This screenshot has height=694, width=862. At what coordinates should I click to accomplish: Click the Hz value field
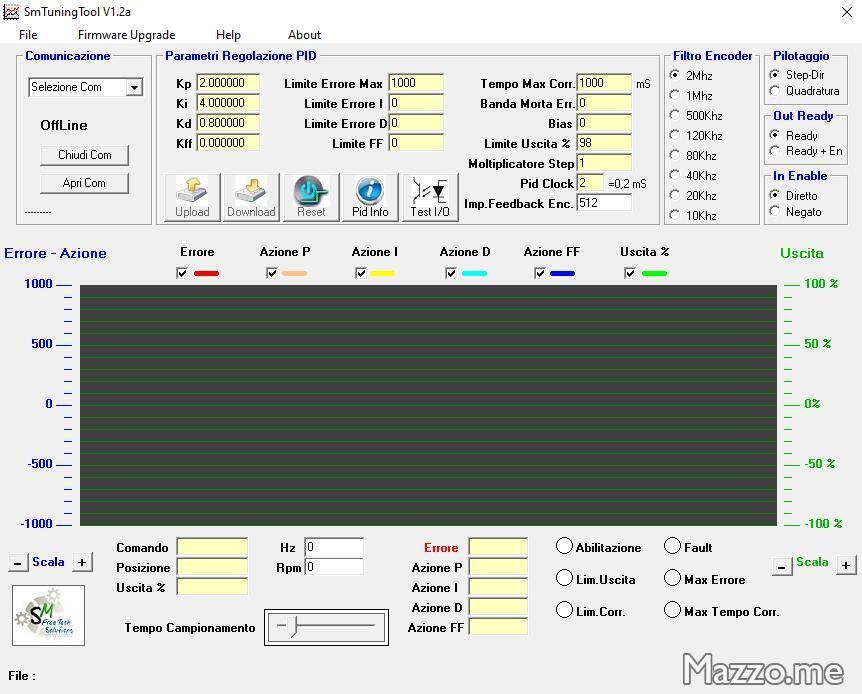[334, 547]
